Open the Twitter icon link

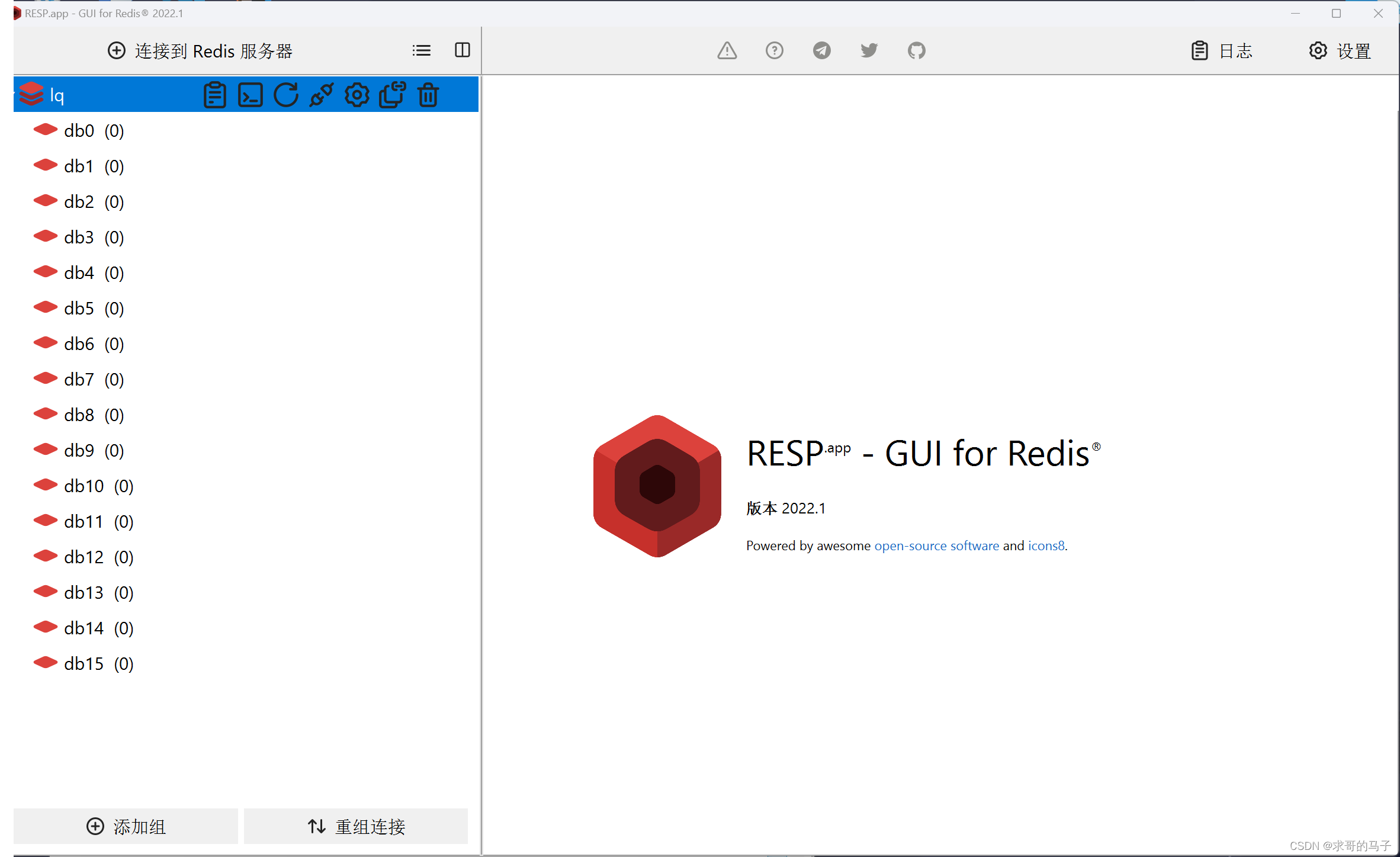(x=869, y=50)
